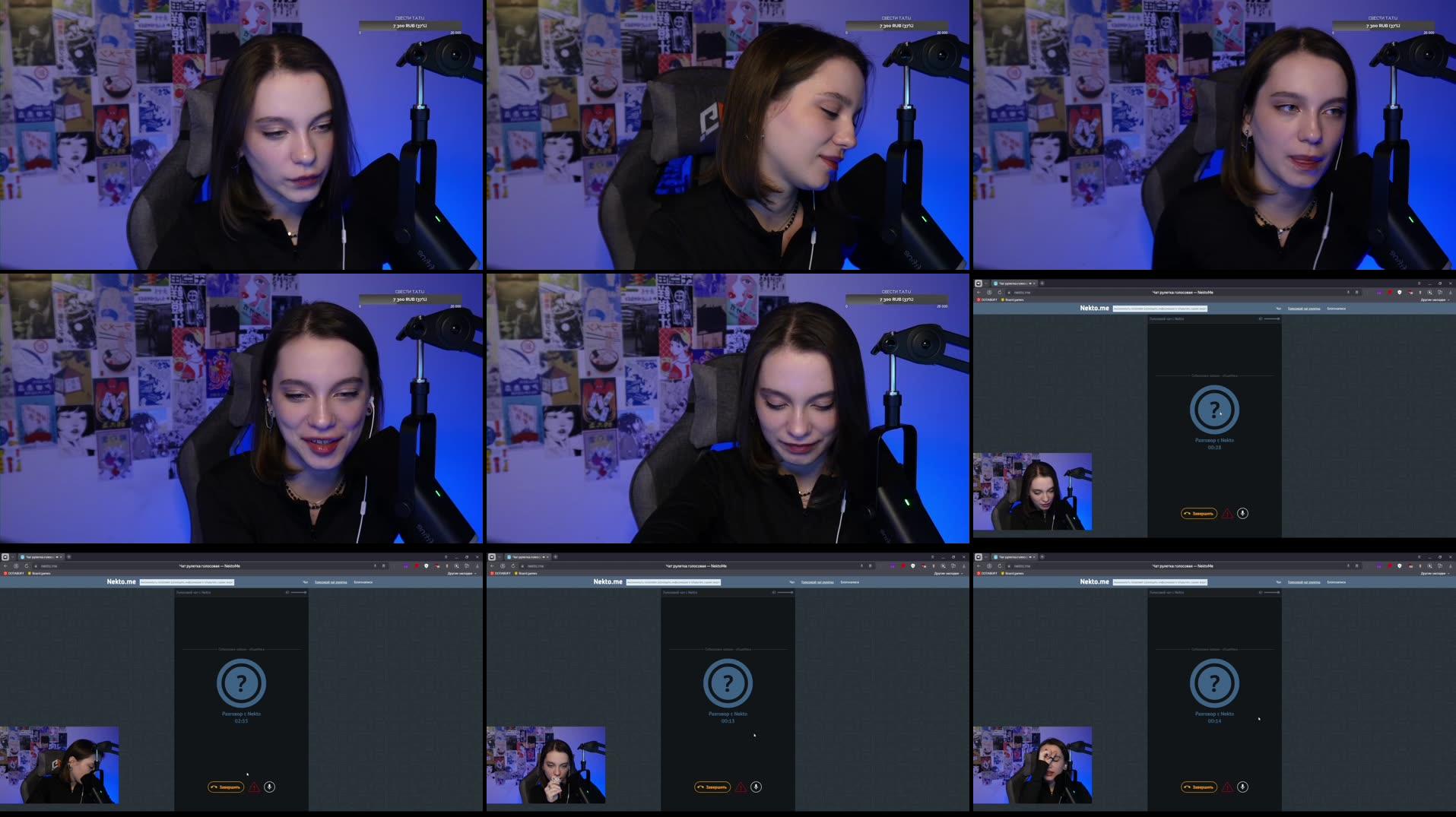This screenshot has width=1456, height=817.
Task: Open the DOTABUFF bookmark in the 00:28 browser
Action: 988,299
